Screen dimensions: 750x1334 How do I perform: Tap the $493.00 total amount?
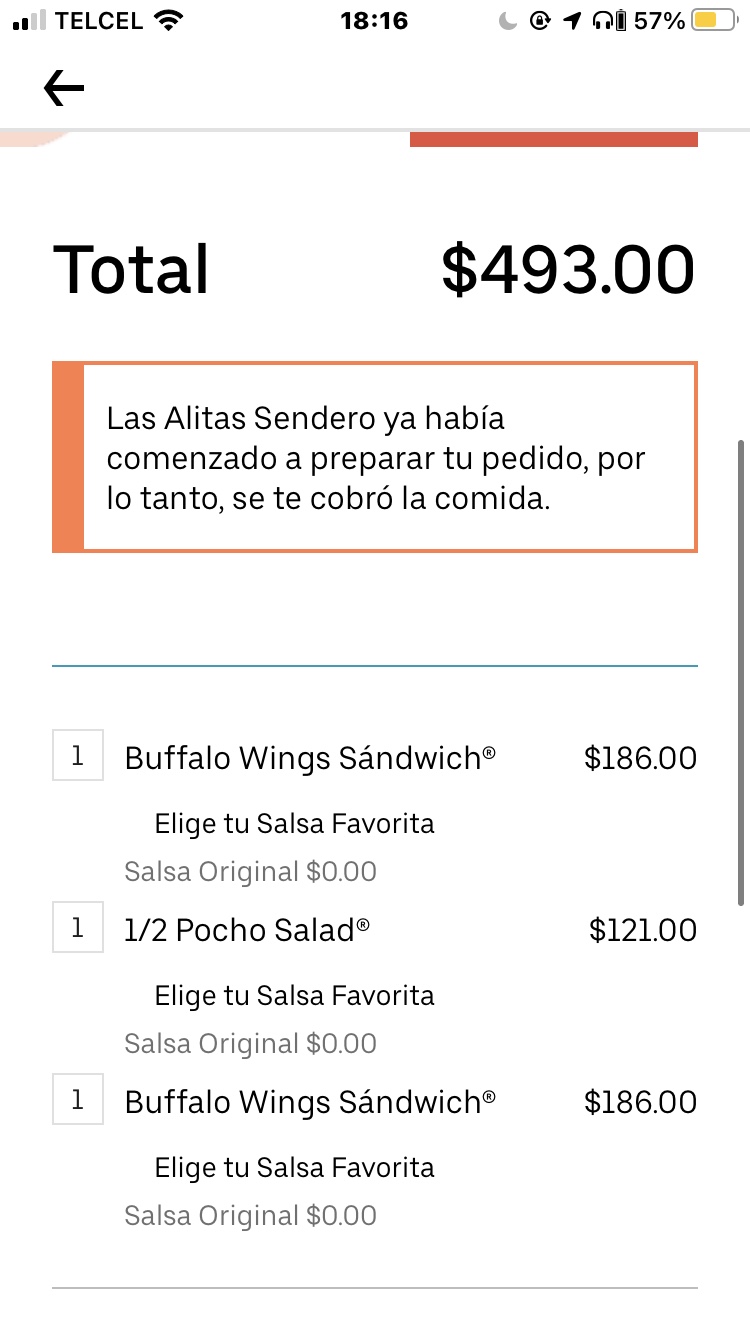click(x=568, y=269)
